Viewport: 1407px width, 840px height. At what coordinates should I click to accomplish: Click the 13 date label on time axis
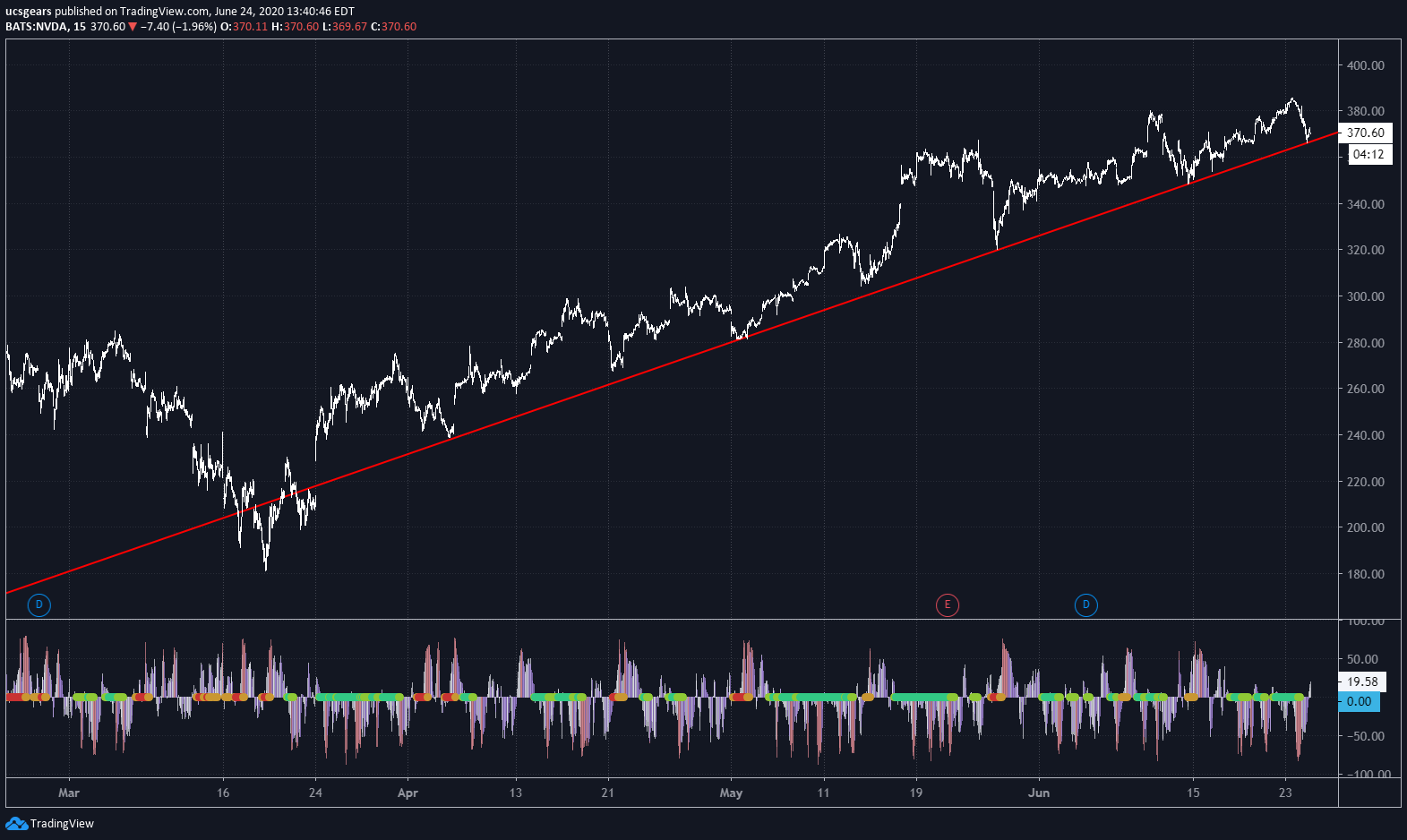[515, 793]
